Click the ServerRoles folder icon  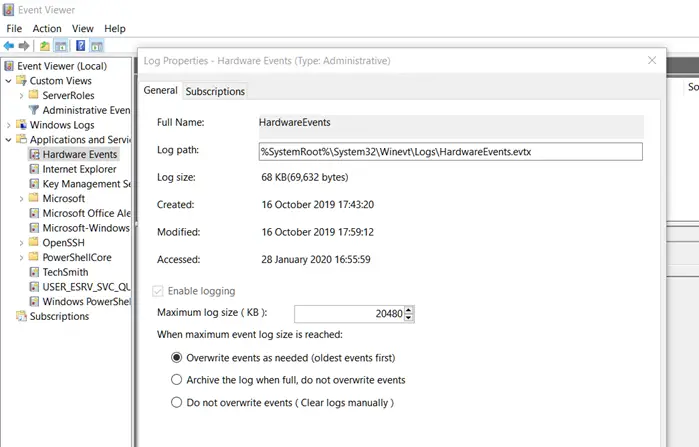point(34,96)
